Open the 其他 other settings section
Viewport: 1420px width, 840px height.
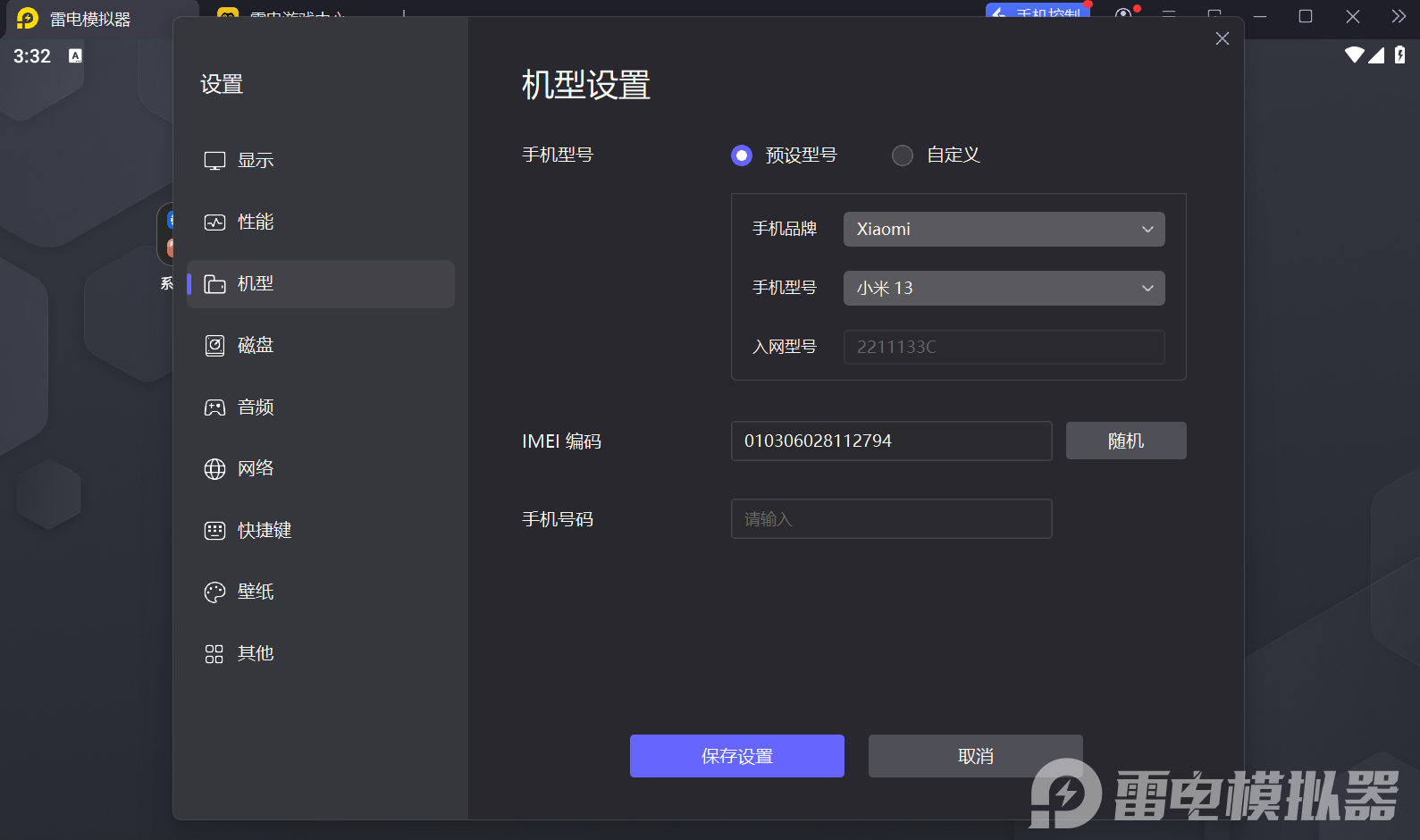click(321, 654)
